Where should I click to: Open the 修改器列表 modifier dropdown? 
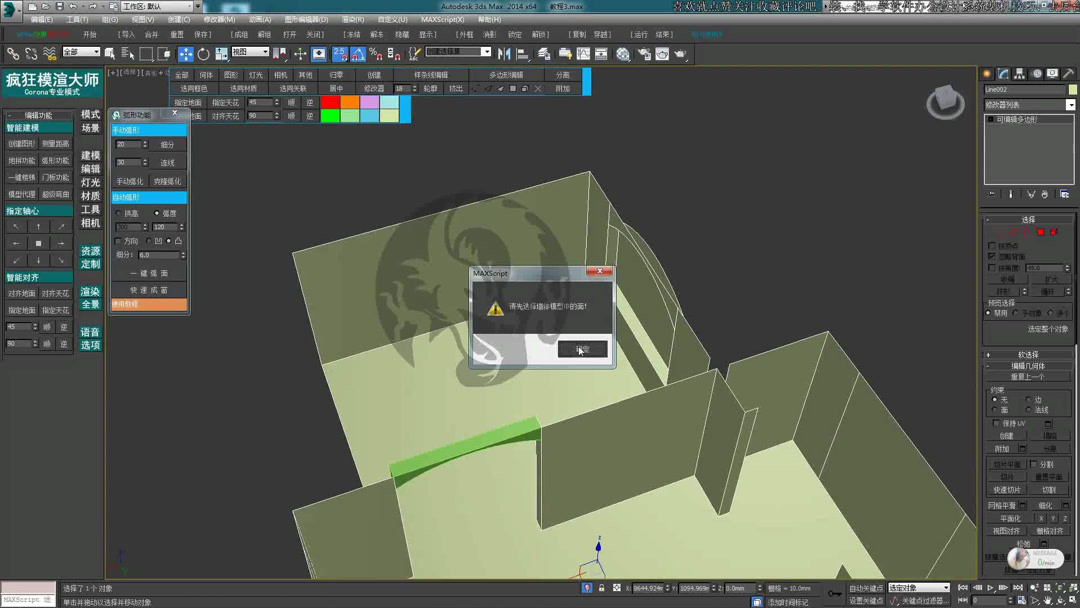1025,103
